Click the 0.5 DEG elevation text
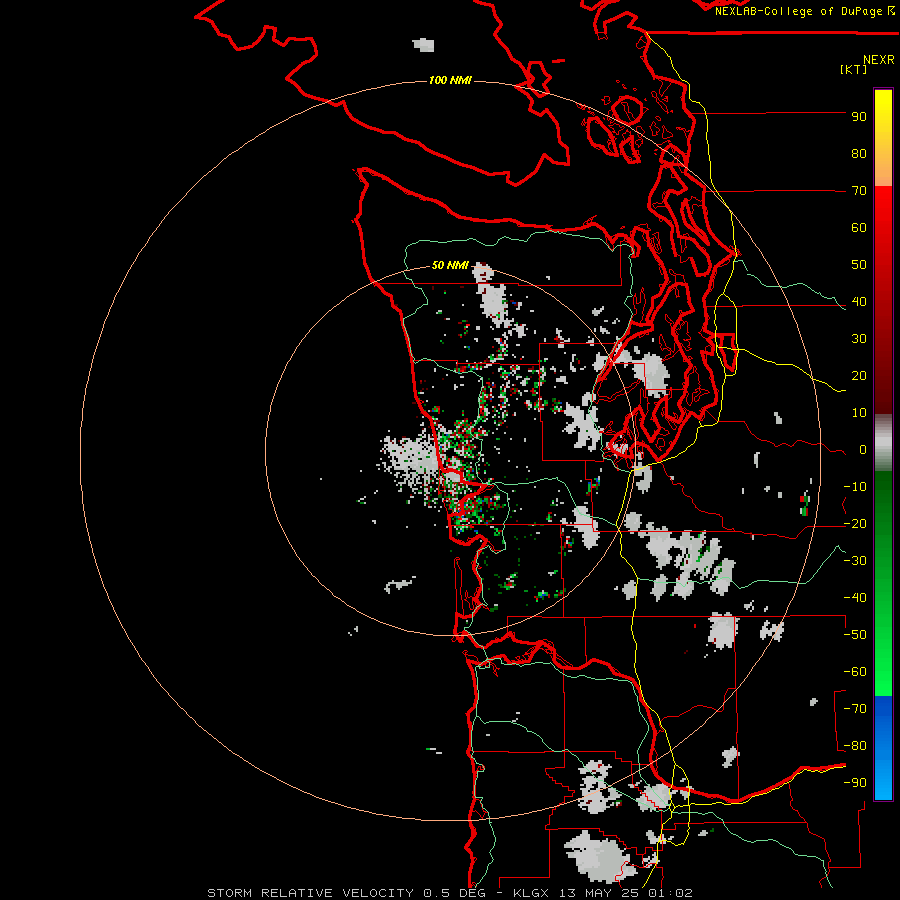The height and width of the screenshot is (900, 900). (455, 893)
